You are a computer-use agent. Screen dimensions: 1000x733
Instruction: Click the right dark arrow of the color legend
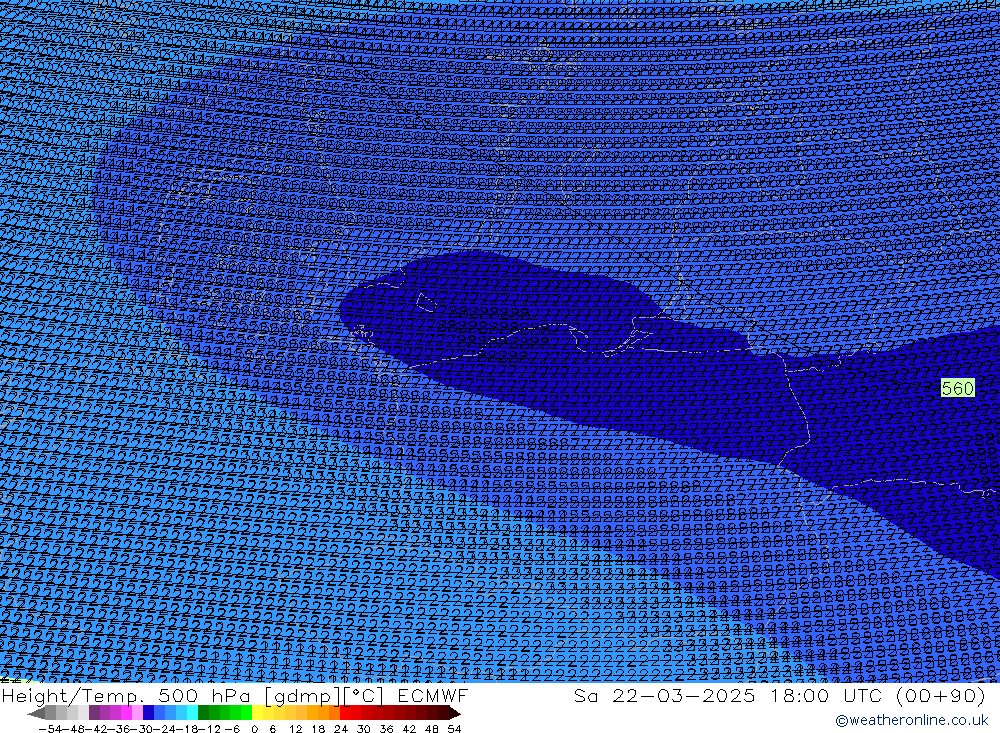point(455,713)
